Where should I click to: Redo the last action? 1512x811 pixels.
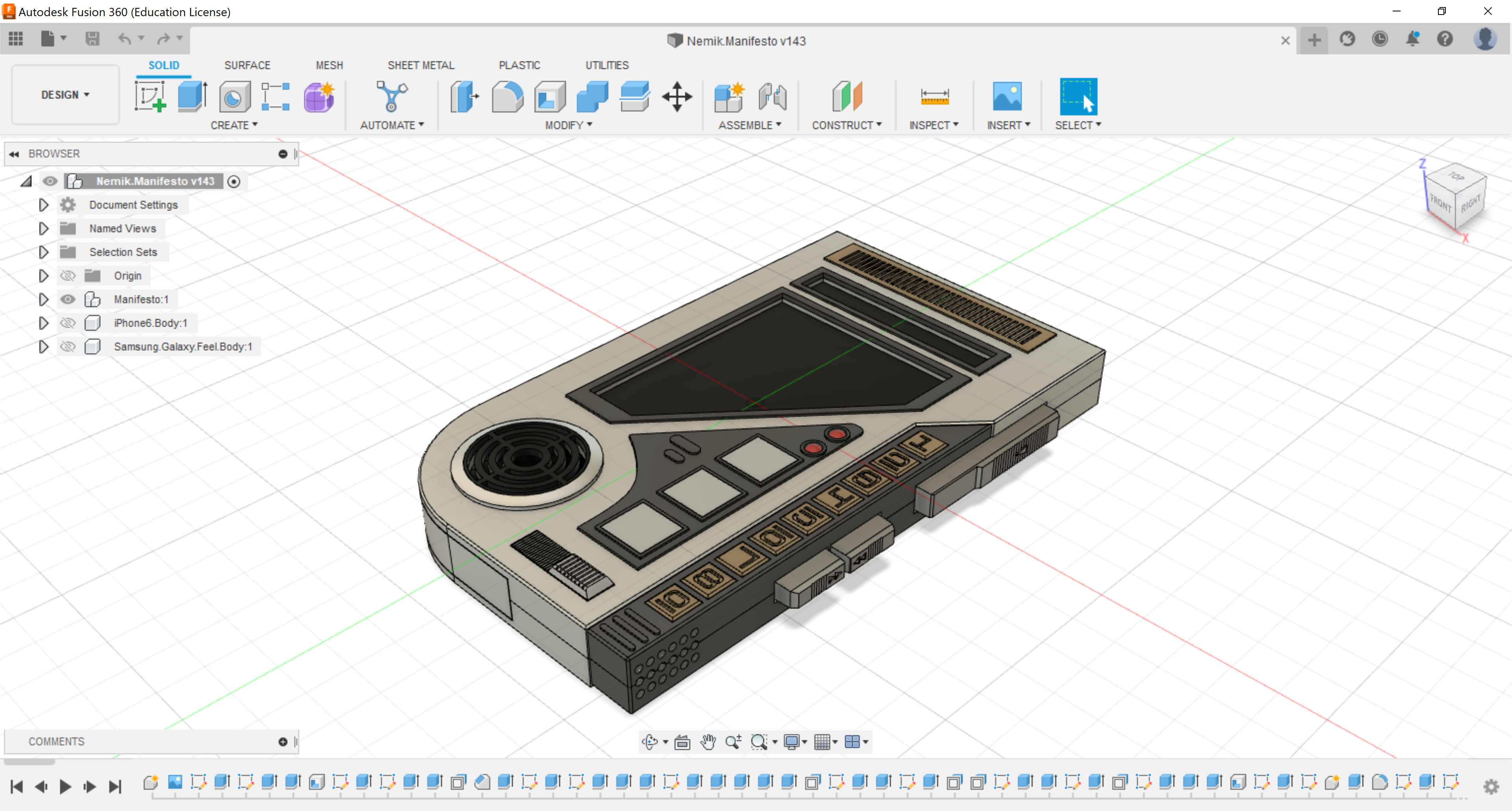pos(163,39)
